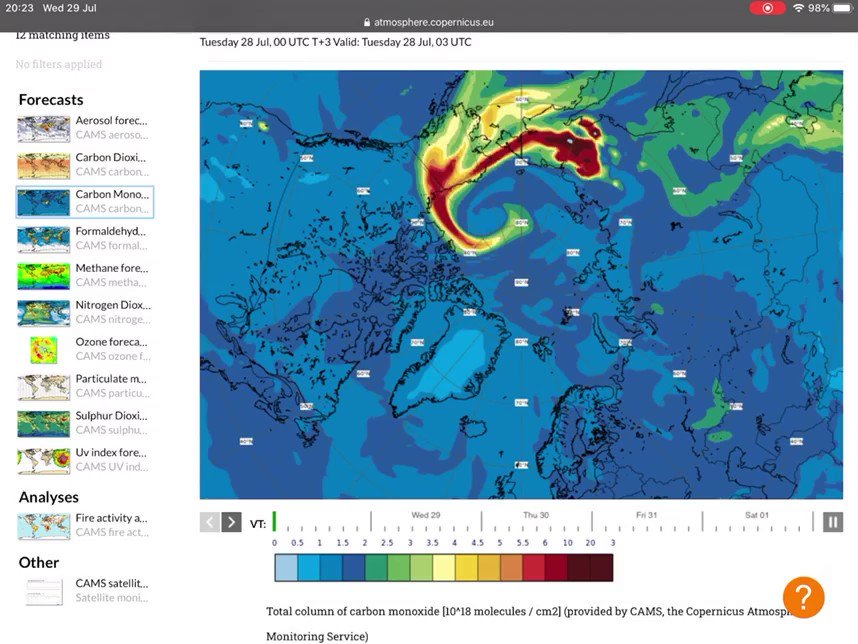The height and width of the screenshot is (644, 858).
Task: Tap the red screen recording indicator
Action: pyautogui.click(x=767, y=8)
